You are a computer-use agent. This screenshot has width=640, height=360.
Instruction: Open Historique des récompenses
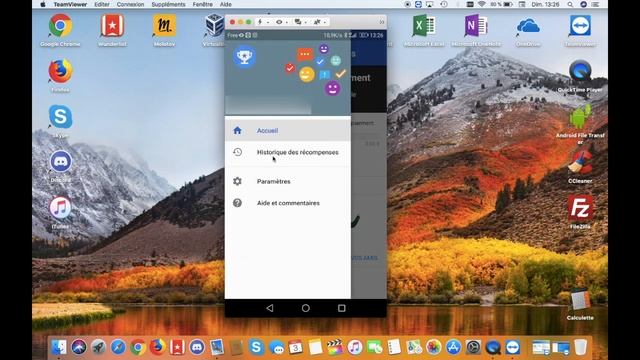tap(288, 152)
